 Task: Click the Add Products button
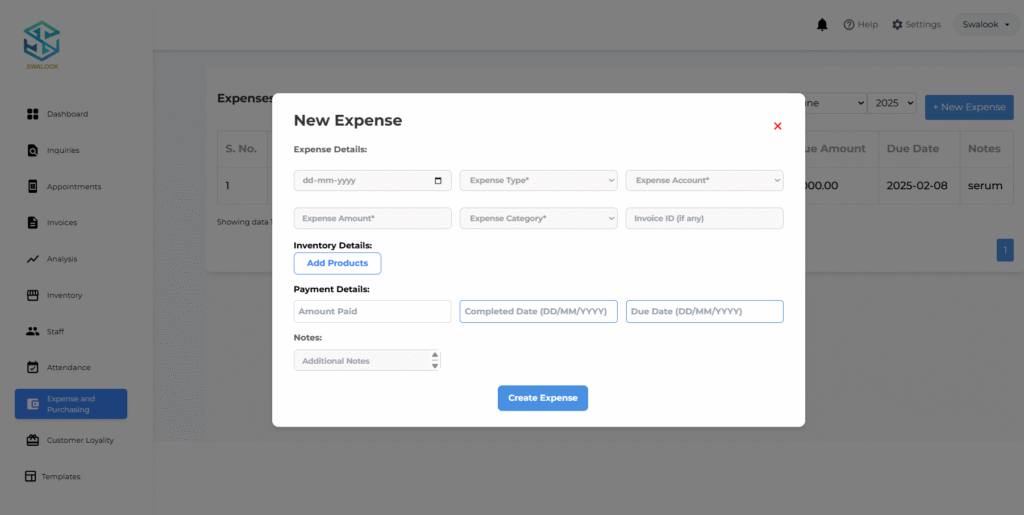tap(337, 263)
